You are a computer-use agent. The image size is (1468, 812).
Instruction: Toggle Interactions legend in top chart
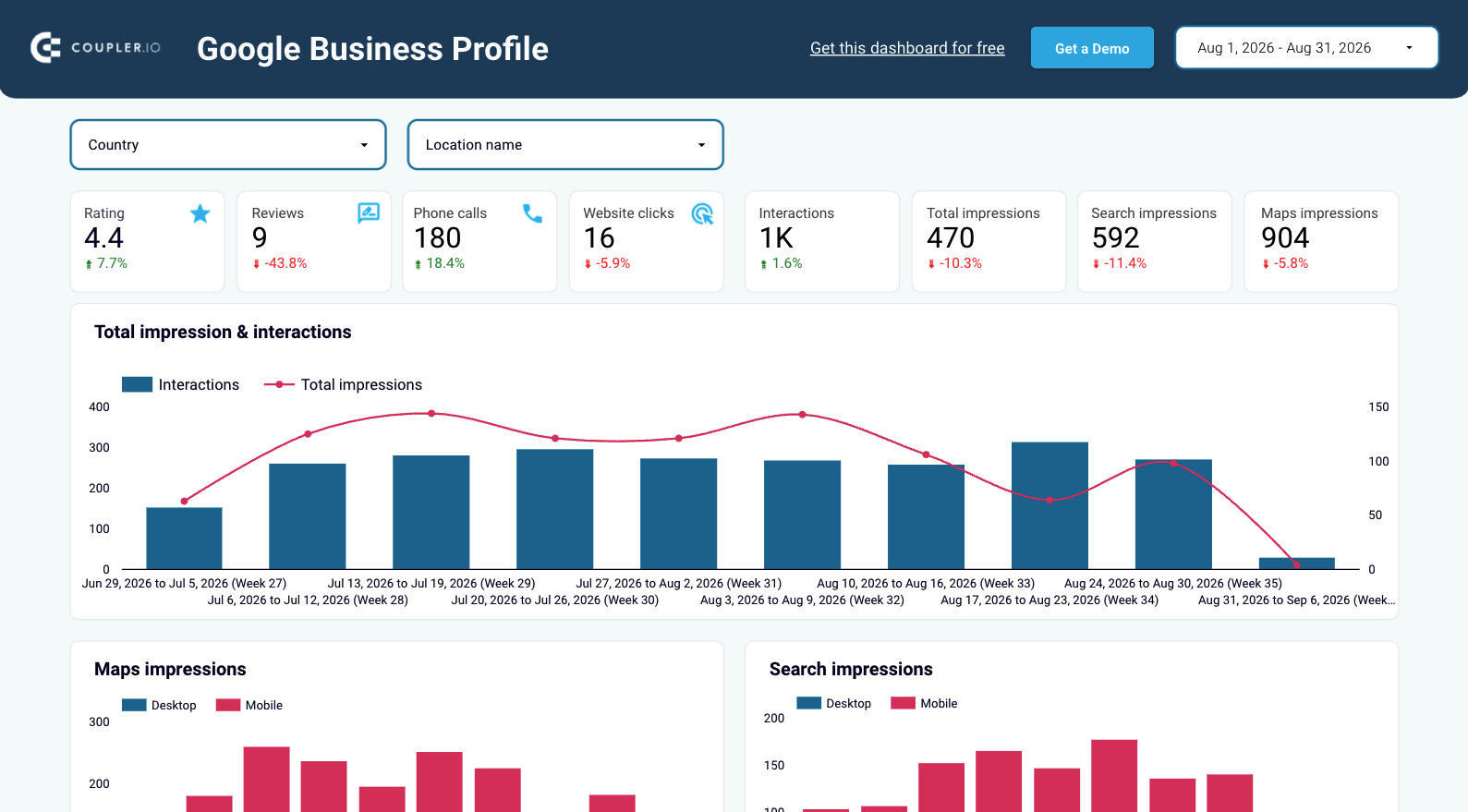coord(180,384)
